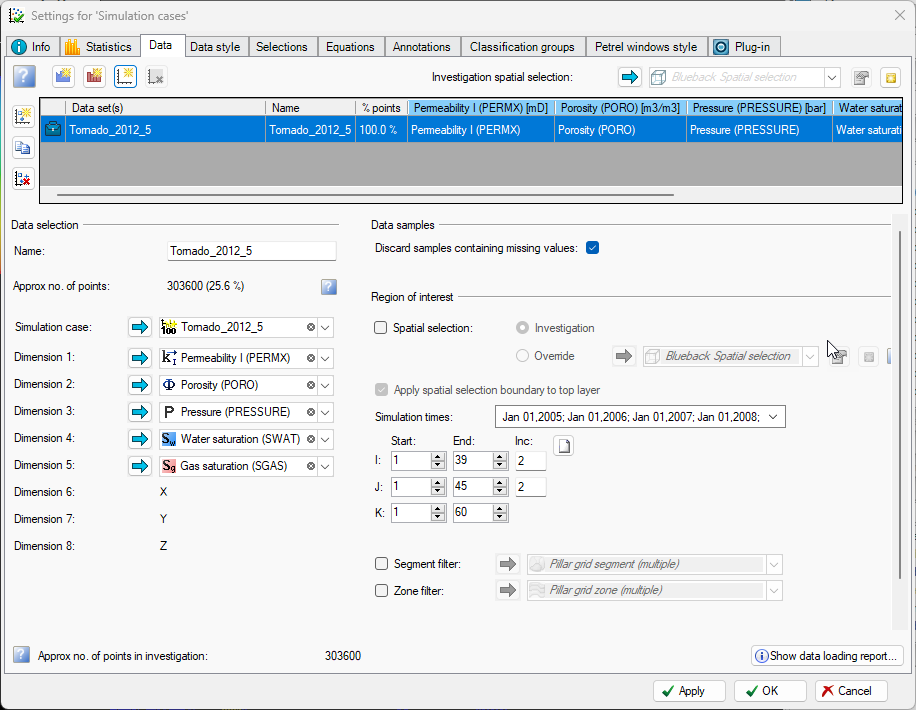Viewport: 916px width, 710px height.
Task: Click blue arrow beside Investigation spatial selection
Action: (x=630, y=77)
